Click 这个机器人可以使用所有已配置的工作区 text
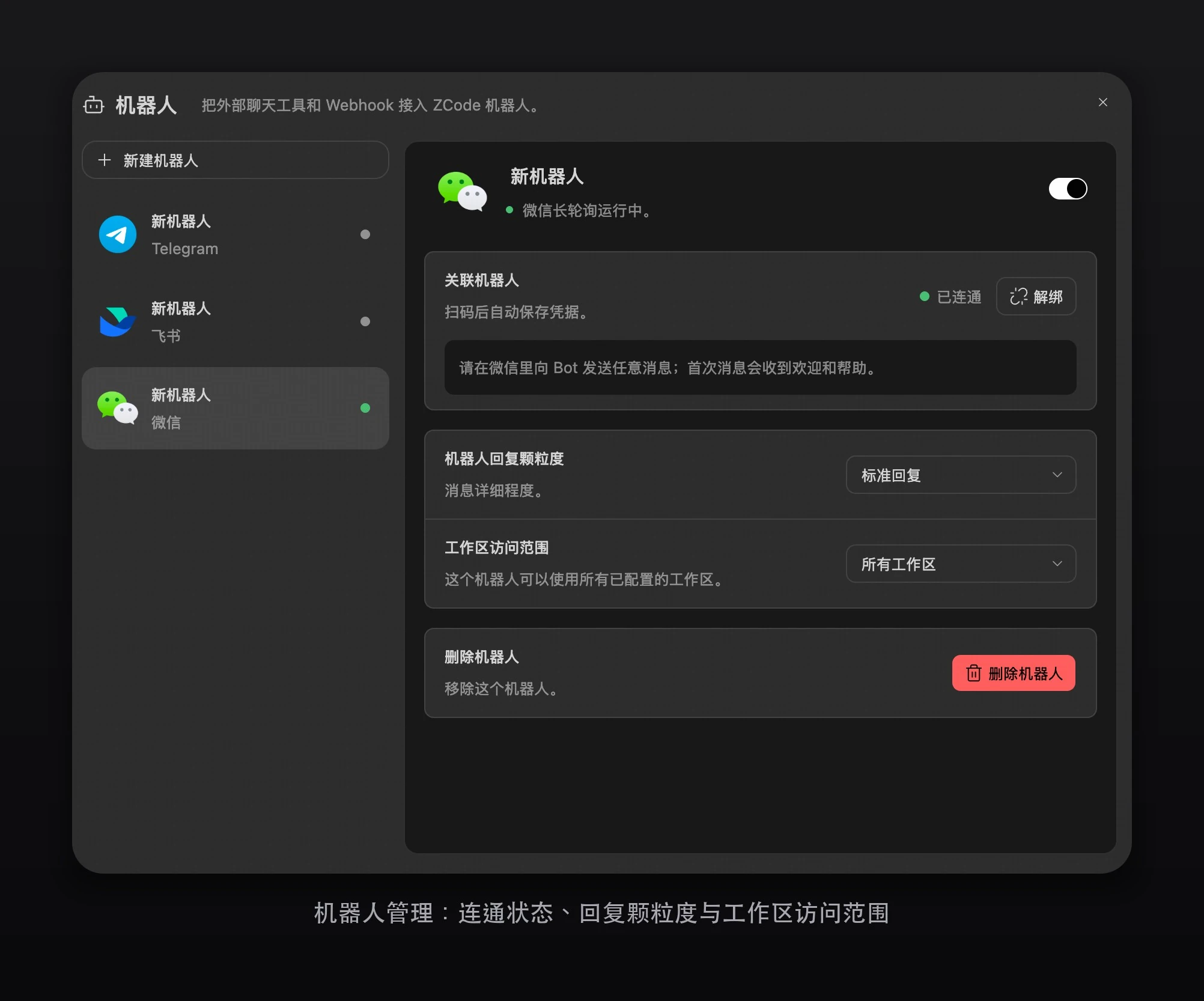 pyautogui.click(x=584, y=579)
